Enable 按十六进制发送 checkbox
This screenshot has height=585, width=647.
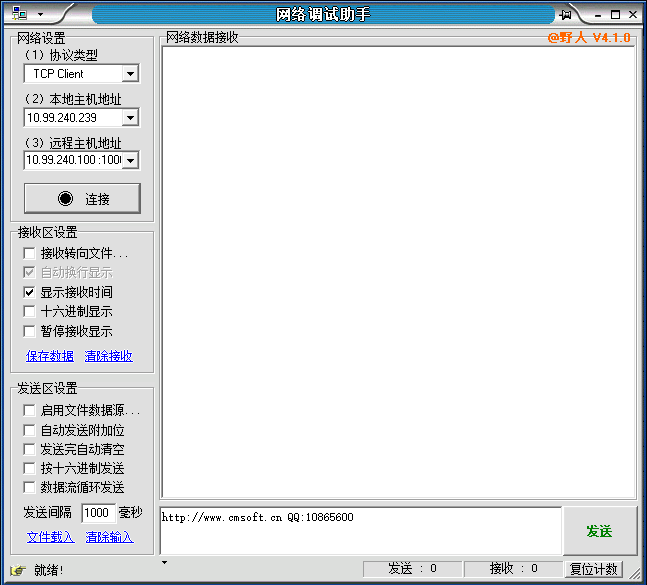click(x=29, y=468)
